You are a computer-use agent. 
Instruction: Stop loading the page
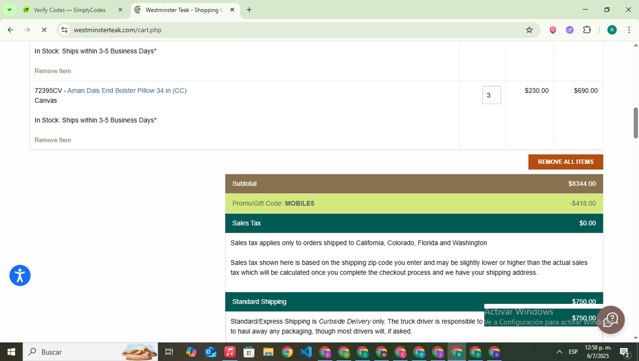tap(44, 30)
